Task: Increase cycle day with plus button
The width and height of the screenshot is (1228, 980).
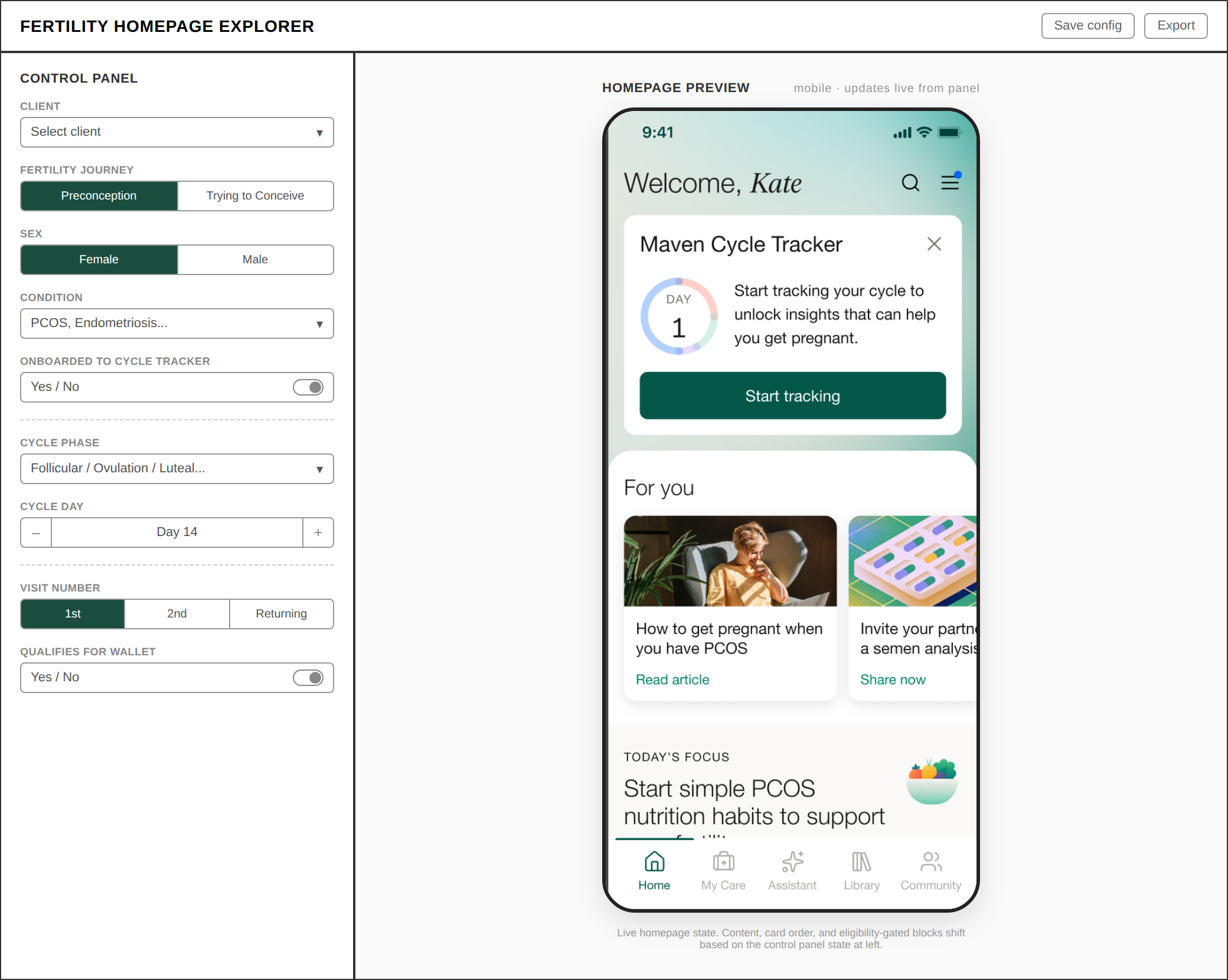Action: [318, 533]
